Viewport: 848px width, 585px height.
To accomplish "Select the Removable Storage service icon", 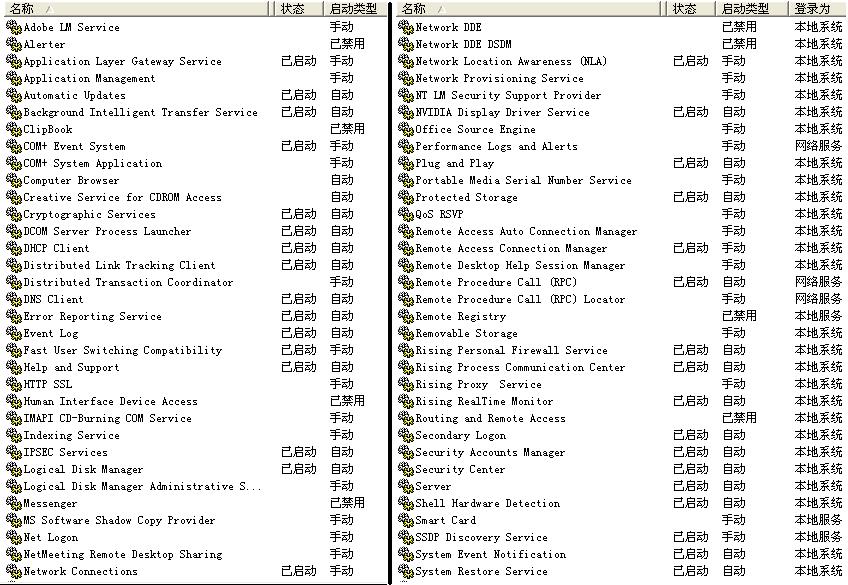I will [406, 333].
